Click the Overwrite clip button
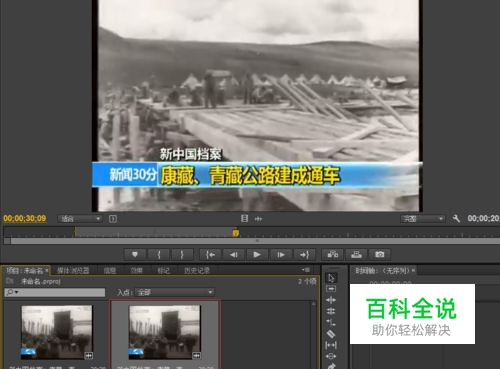This screenshot has width=500, height=369. [x=356, y=255]
